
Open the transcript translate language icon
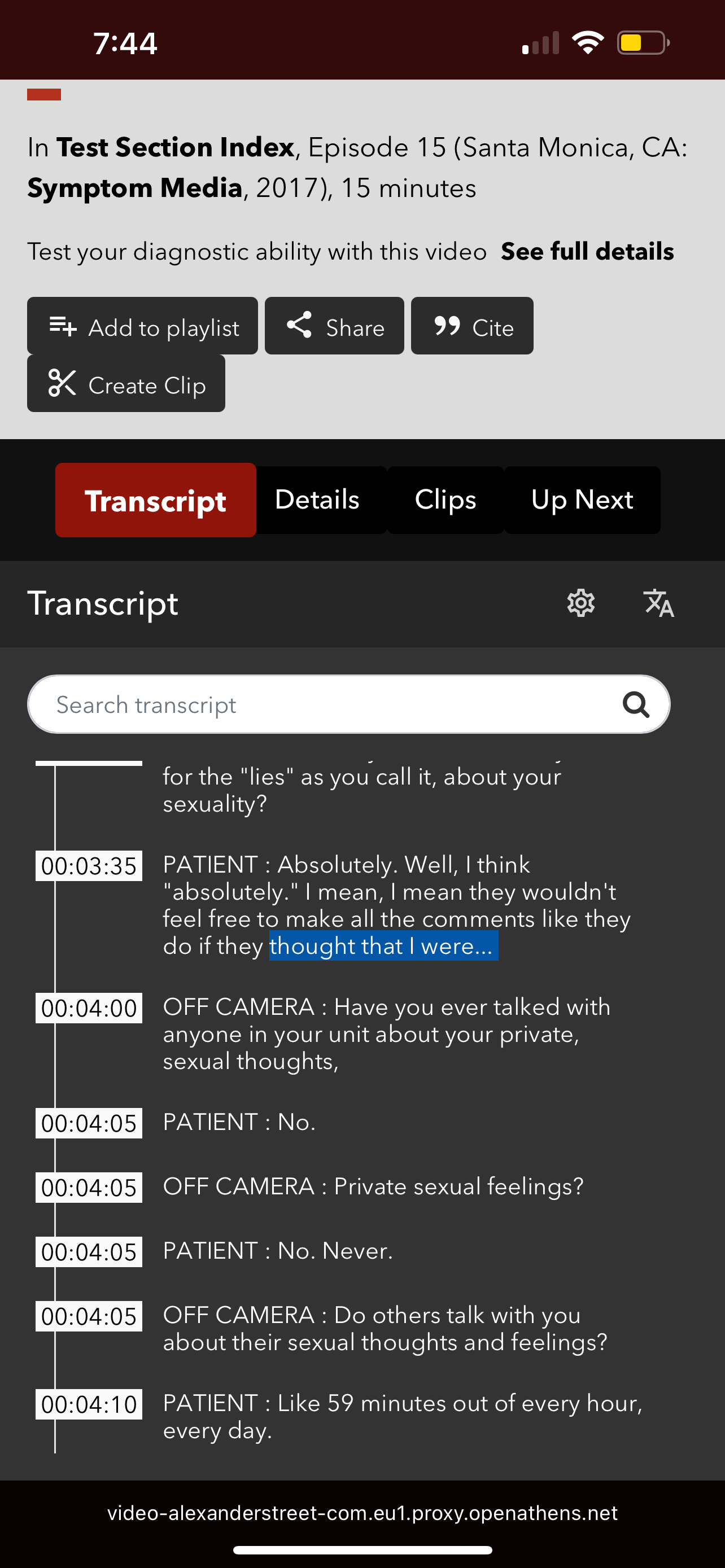(x=658, y=603)
